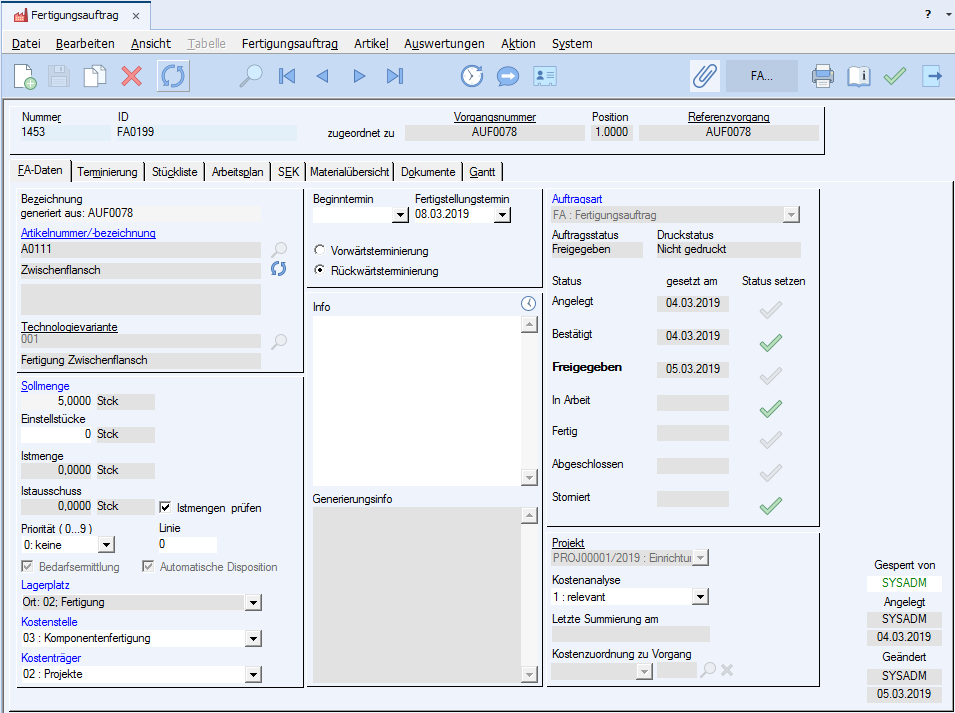Viewport: 955px width, 713px height.
Task: Open search with the magnifier toolbar icon
Action: click(x=250, y=76)
